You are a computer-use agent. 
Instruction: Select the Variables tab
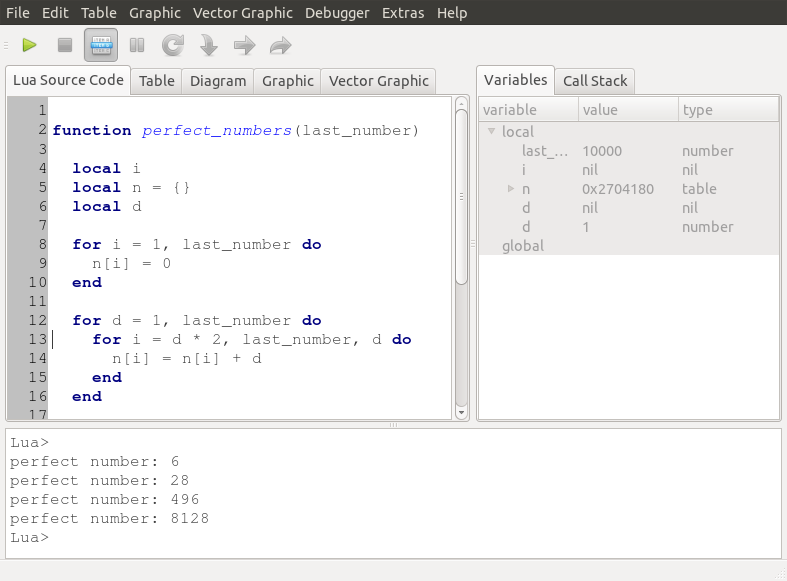[x=515, y=80]
